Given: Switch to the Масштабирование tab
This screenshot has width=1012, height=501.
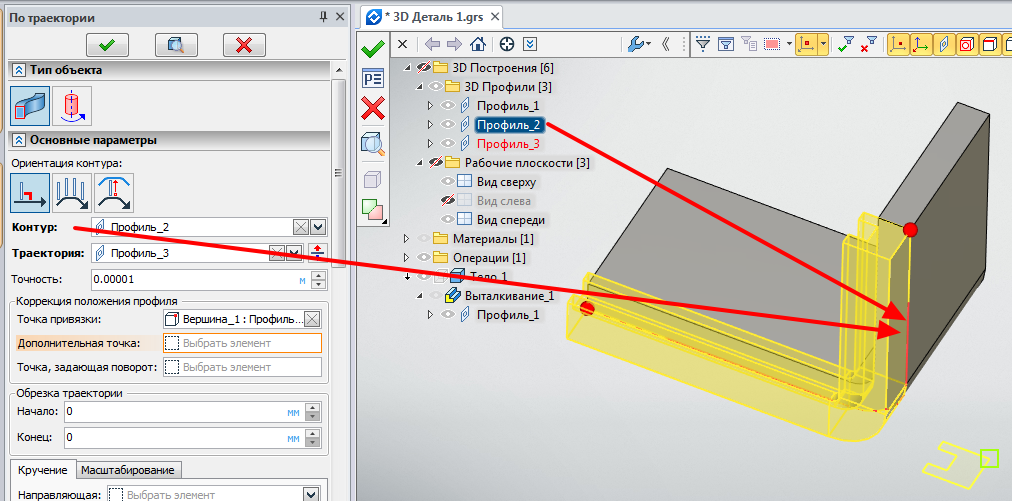Looking at the screenshot, I should pyautogui.click(x=127, y=470).
